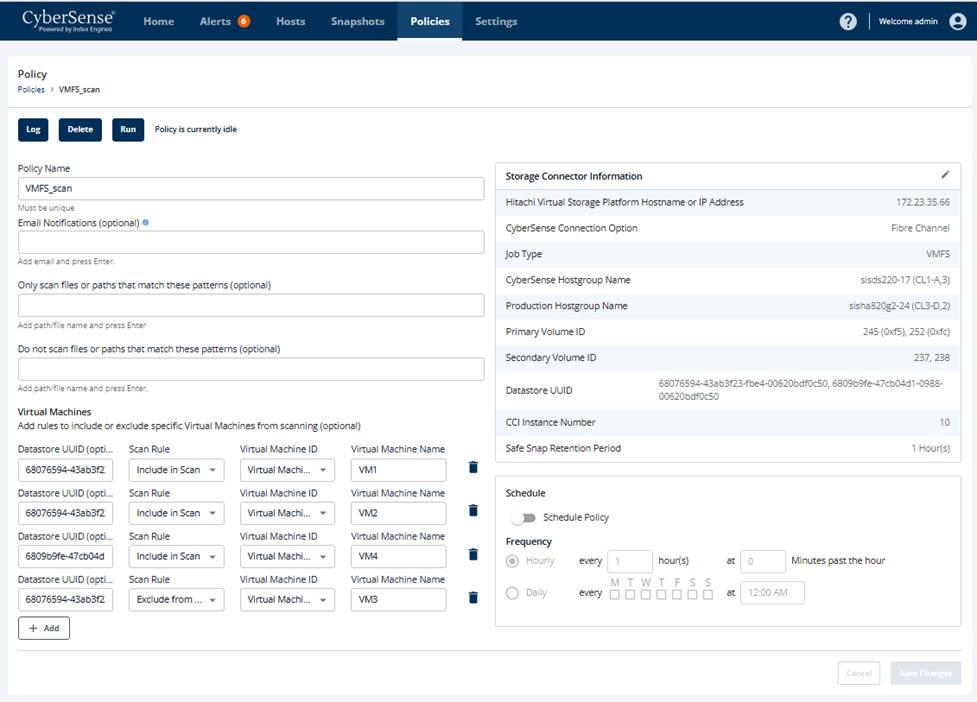Edit Storage Connector Information with pencil icon
Image resolution: width=977 pixels, height=702 pixels.
click(945, 175)
